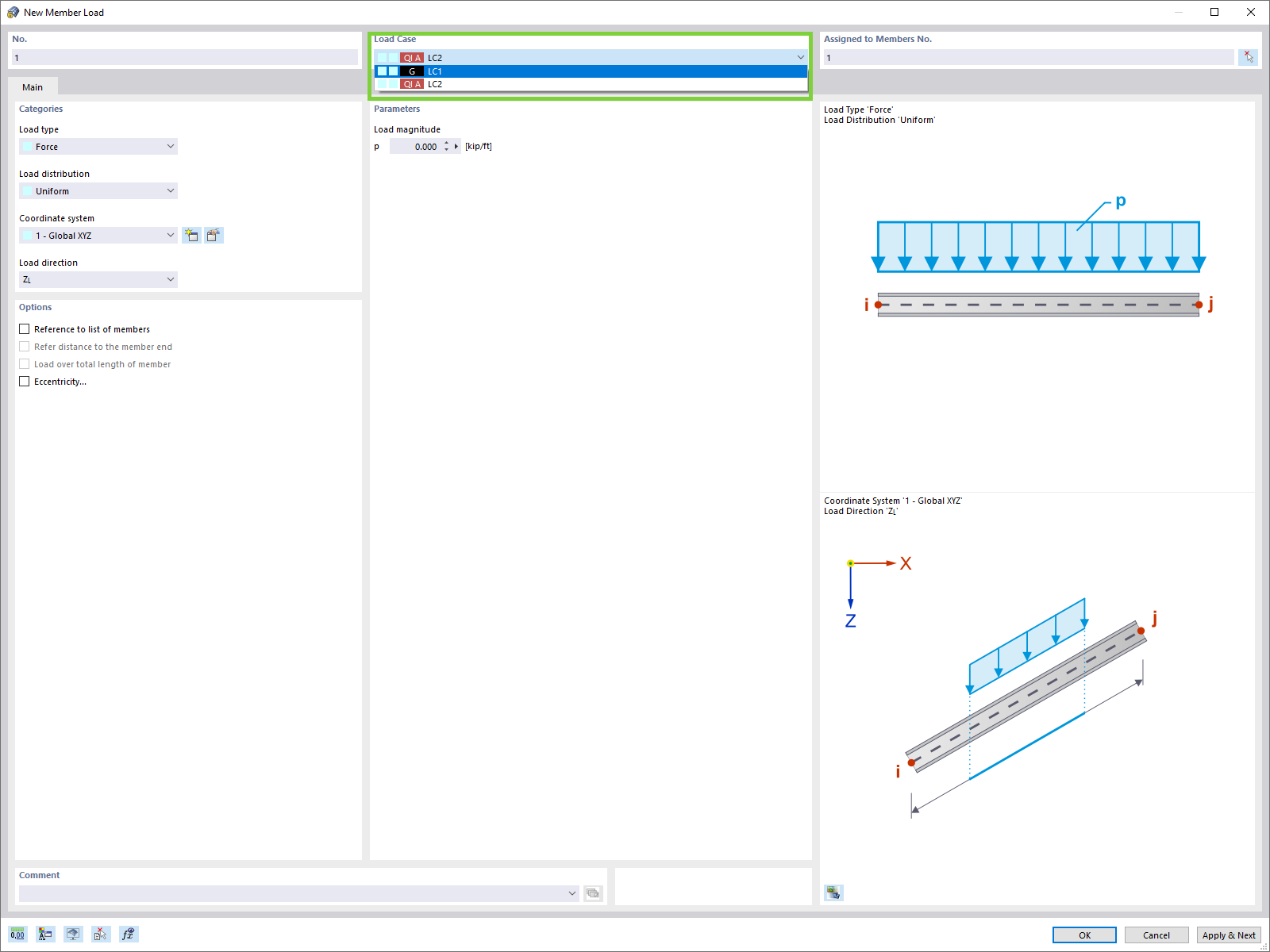
Task: Toggle Load over total length of member
Action: (24, 363)
